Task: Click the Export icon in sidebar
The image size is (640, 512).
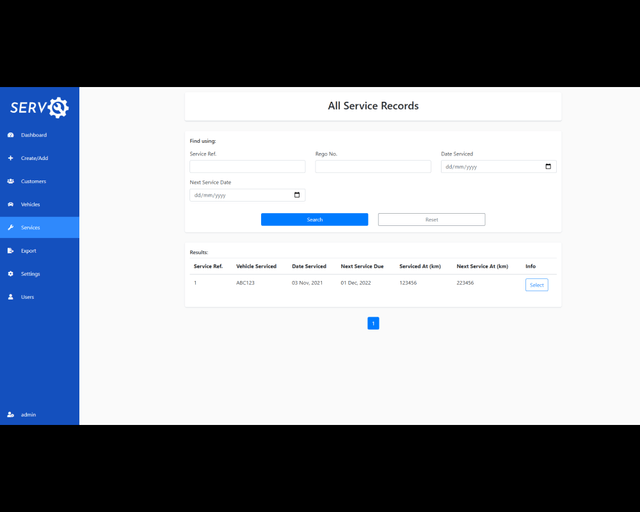Action: (x=10, y=251)
